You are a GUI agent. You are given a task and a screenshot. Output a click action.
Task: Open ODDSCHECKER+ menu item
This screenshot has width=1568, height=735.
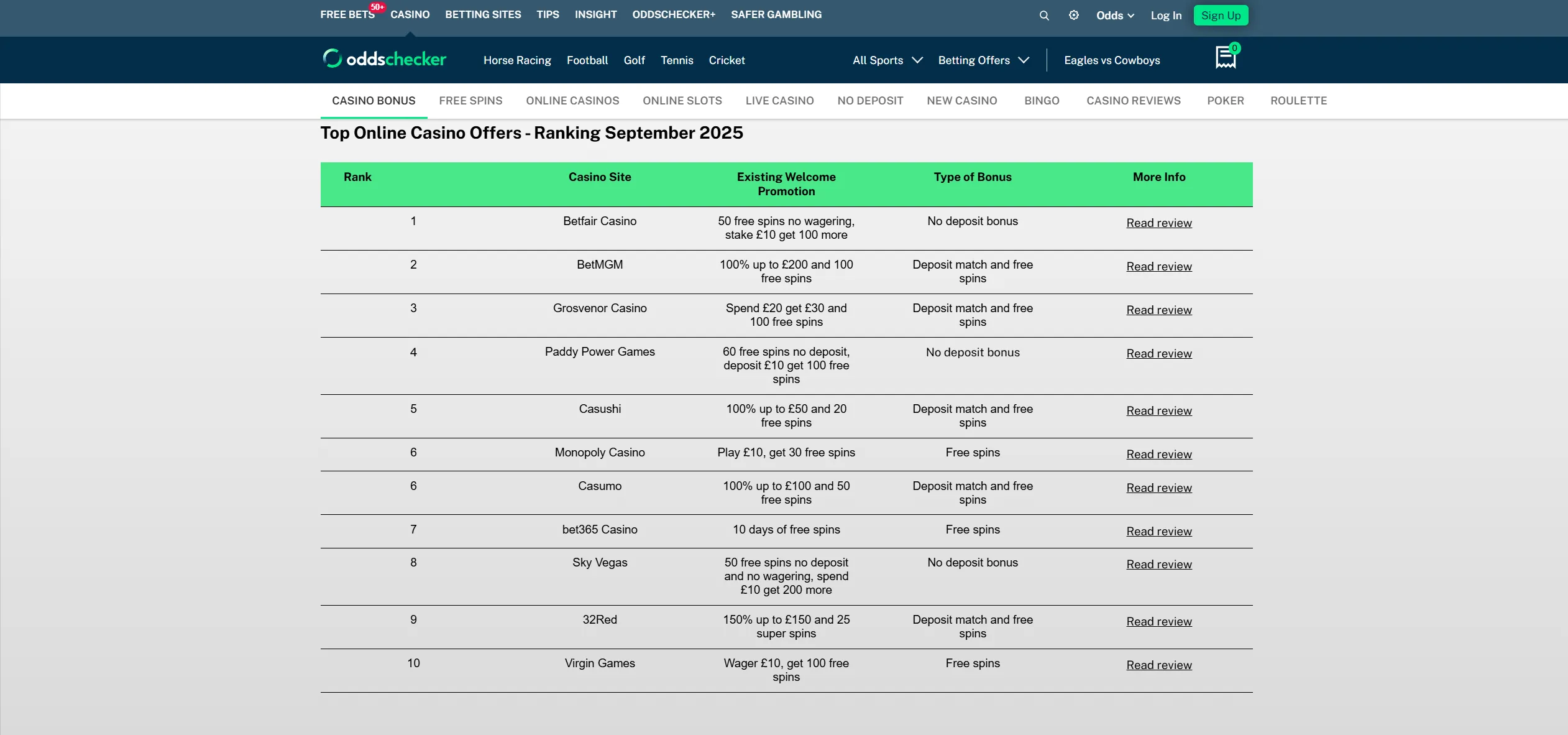[674, 14]
